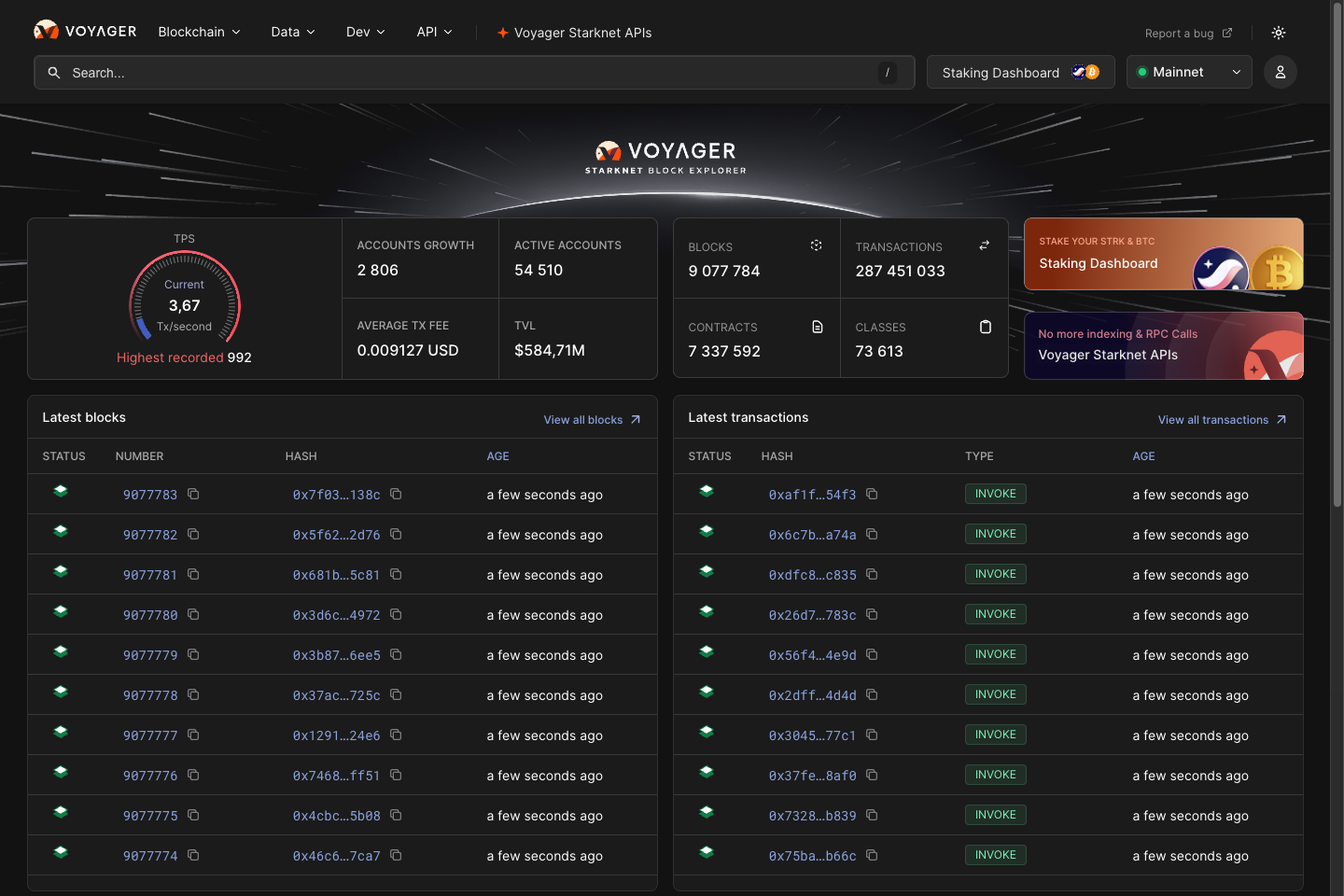Focus the Search input field
The height and width of the screenshot is (896, 1344).
point(474,72)
